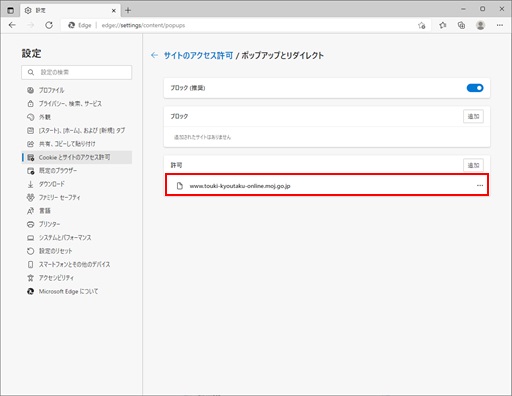Image resolution: width=512 pixels, height=396 pixels.
Task: Open スマートフォンとその他のデバイス section
Action: (77, 264)
